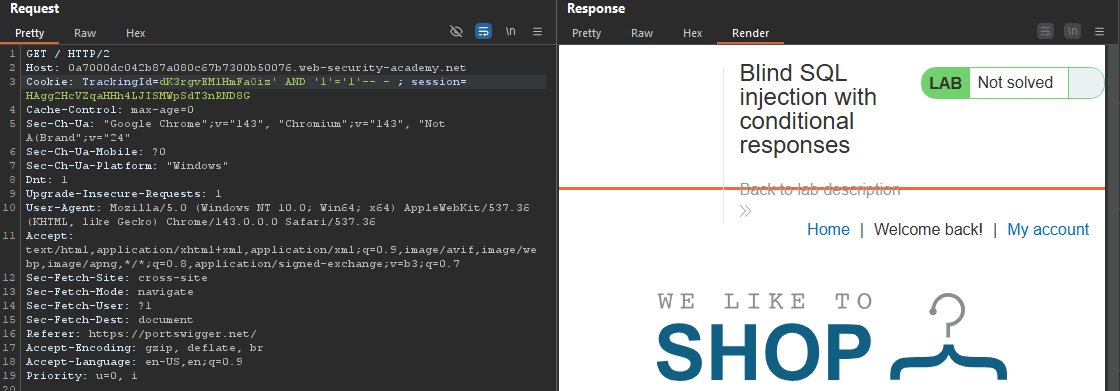Switch to Response Hex tab
This screenshot has width=1120, height=391.
(693, 33)
